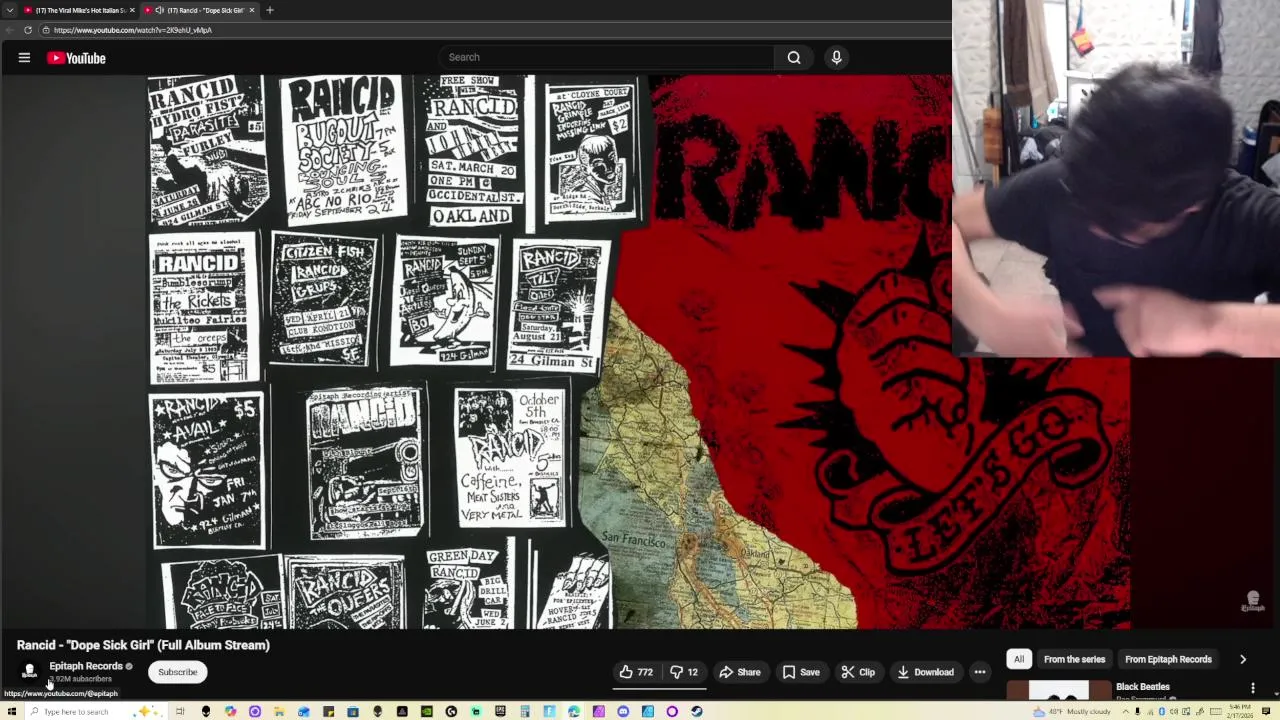Go back with the browser back arrow
The width and height of the screenshot is (1280, 720).
(10, 30)
